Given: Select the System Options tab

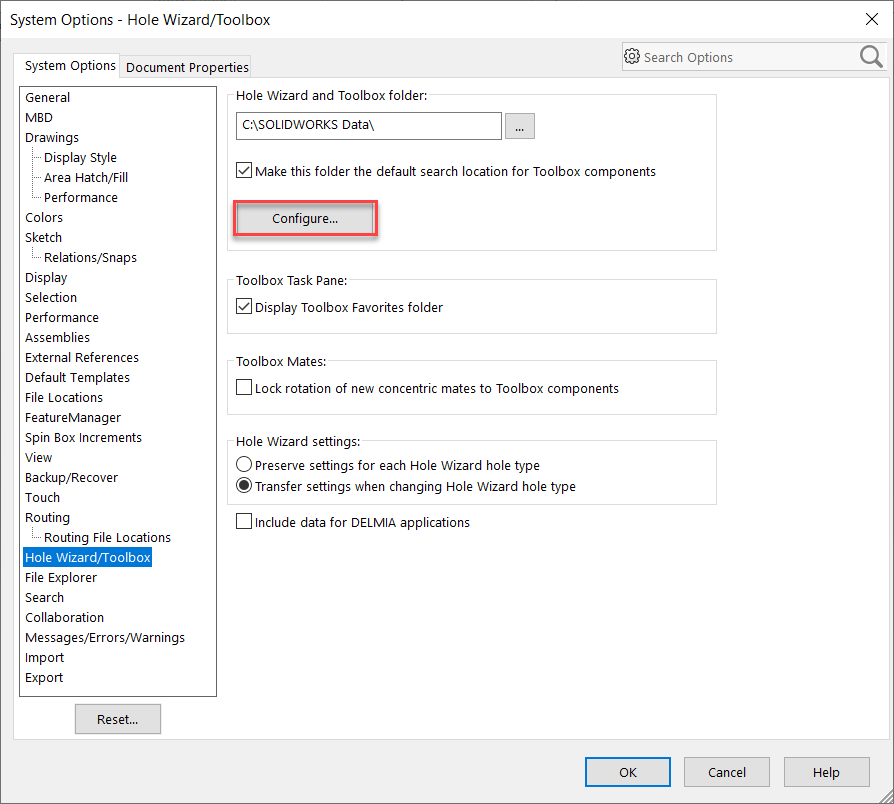Looking at the screenshot, I should 70,66.
